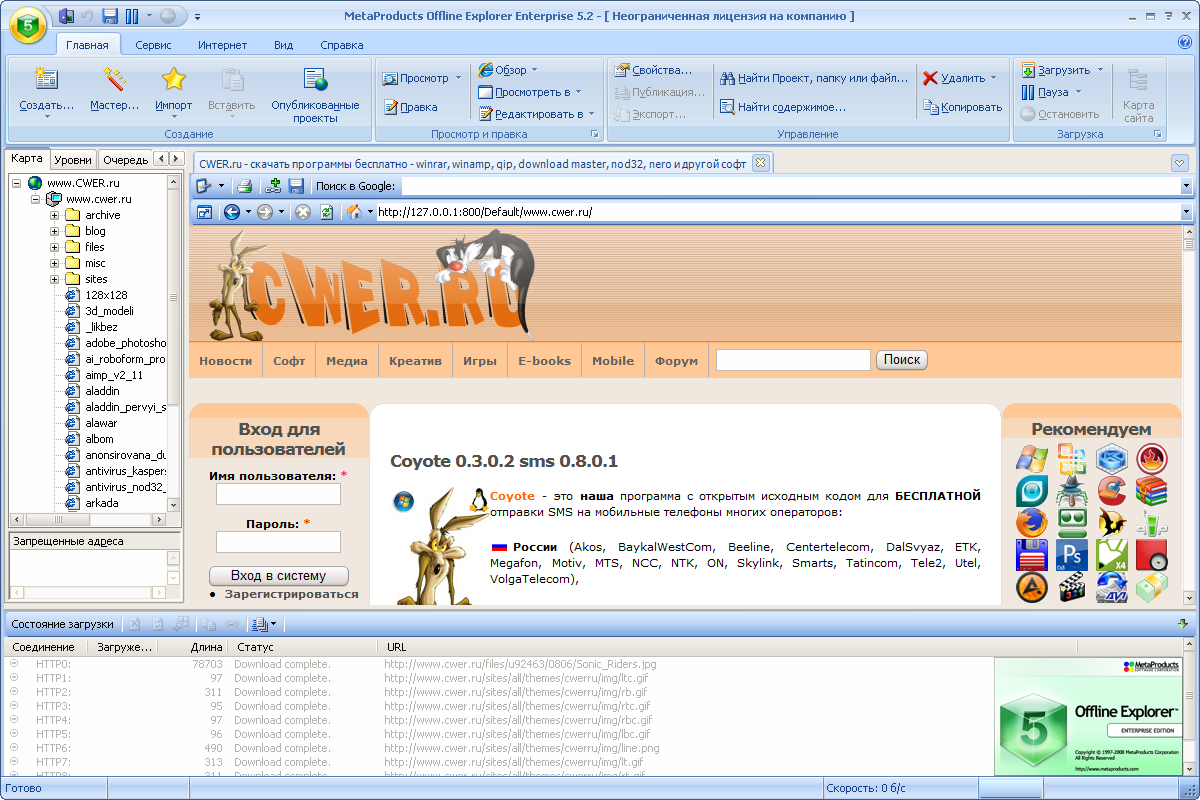Image resolution: width=1200 pixels, height=800 pixels.
Task: Open the Форум site navigation link
Action: pyautogui.click(x=676, y=361)
